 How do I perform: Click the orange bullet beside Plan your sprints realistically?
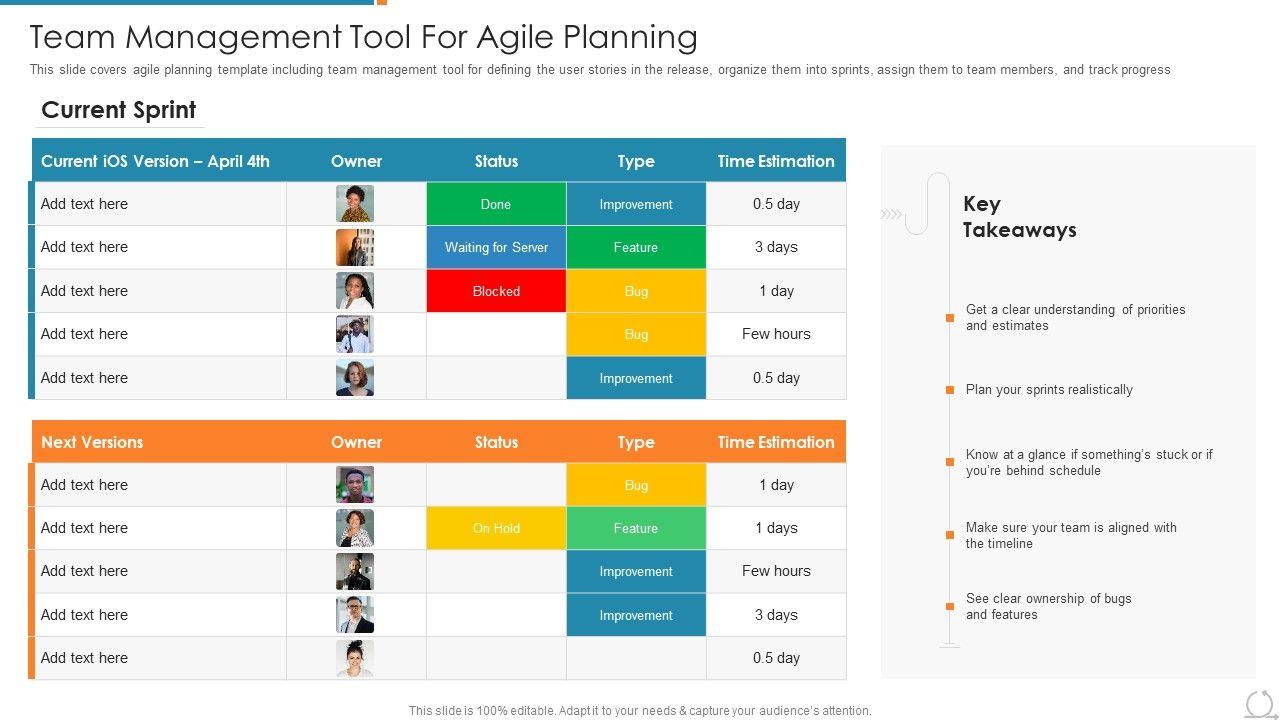(950, 390)
